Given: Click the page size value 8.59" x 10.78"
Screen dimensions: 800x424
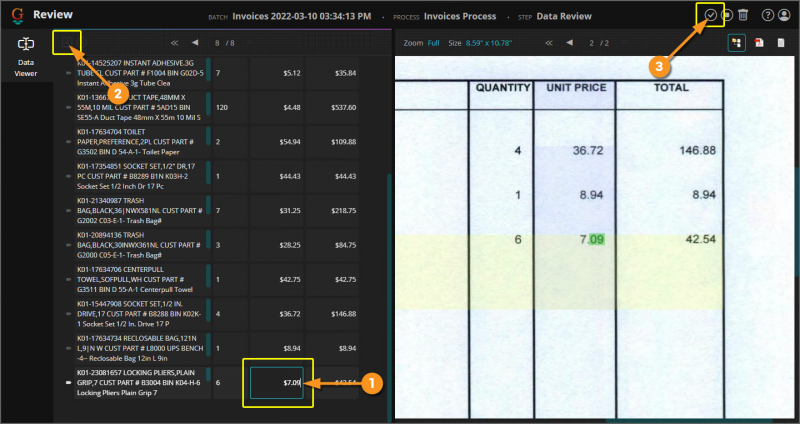Looking at the screenshot, I should pos(488,43).
